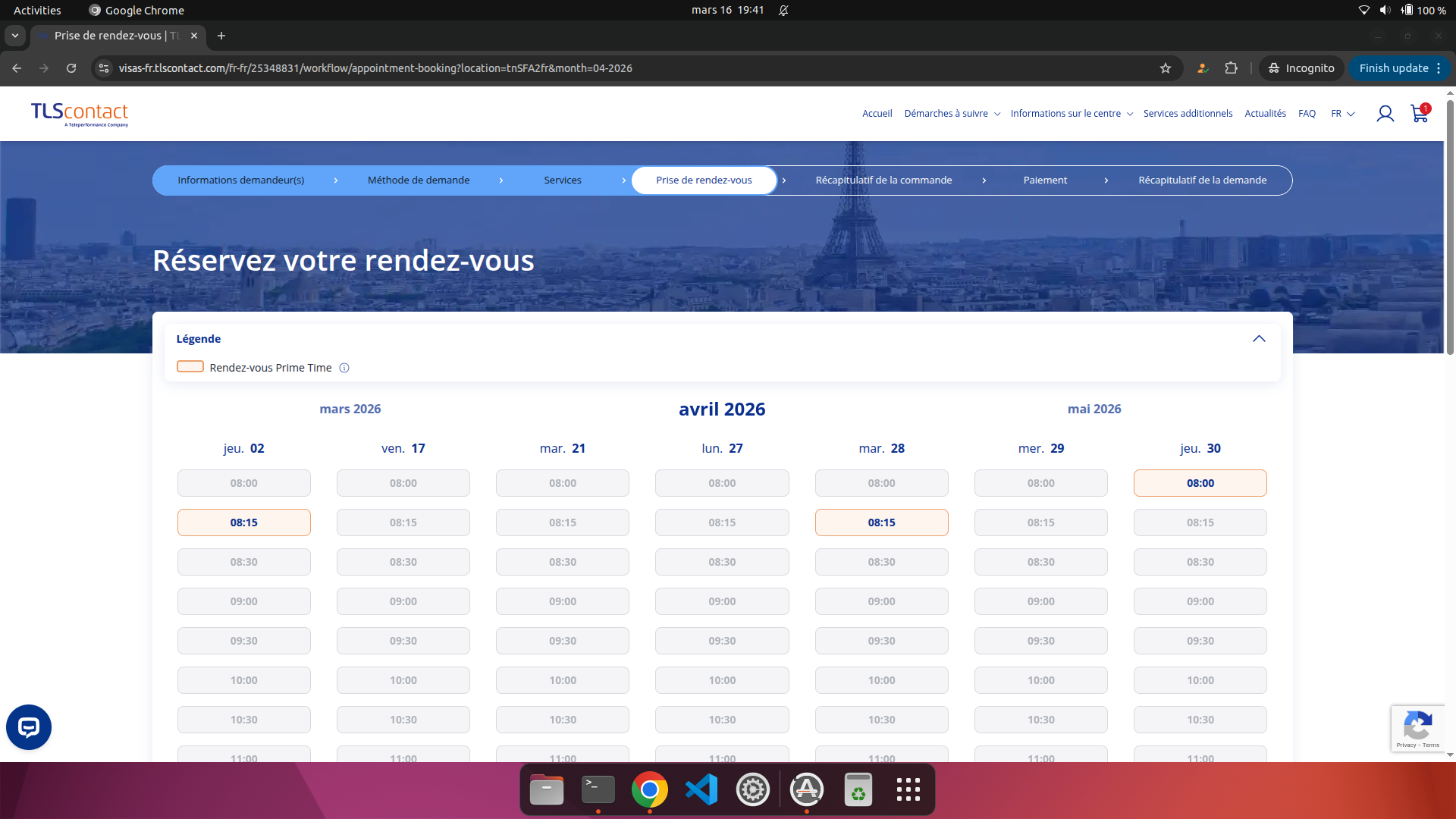Click the orange Prime Time legend swatch
The image size is (1456, 819).
click(190, 366)
